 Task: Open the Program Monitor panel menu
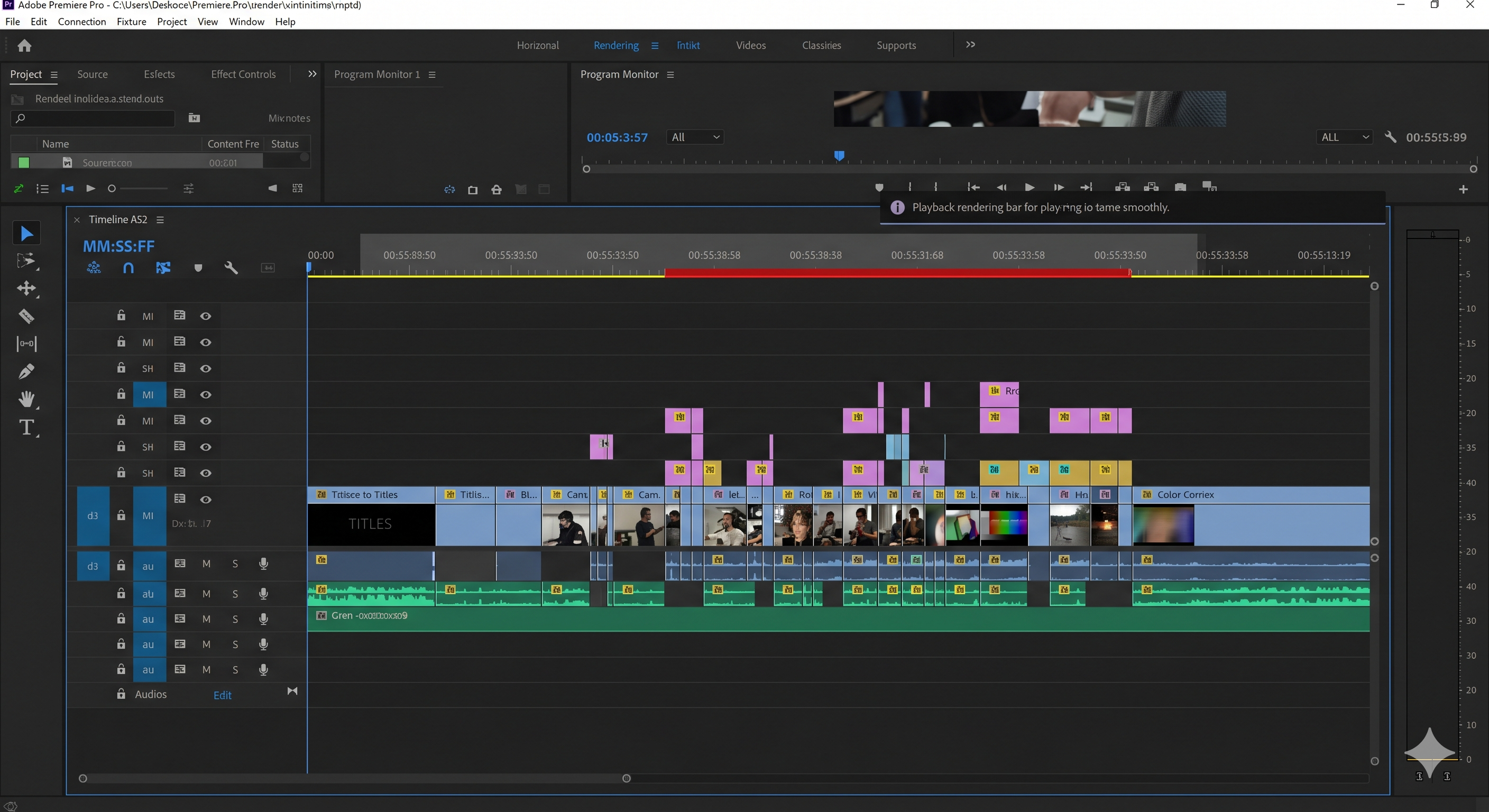[x=670, y=75]
